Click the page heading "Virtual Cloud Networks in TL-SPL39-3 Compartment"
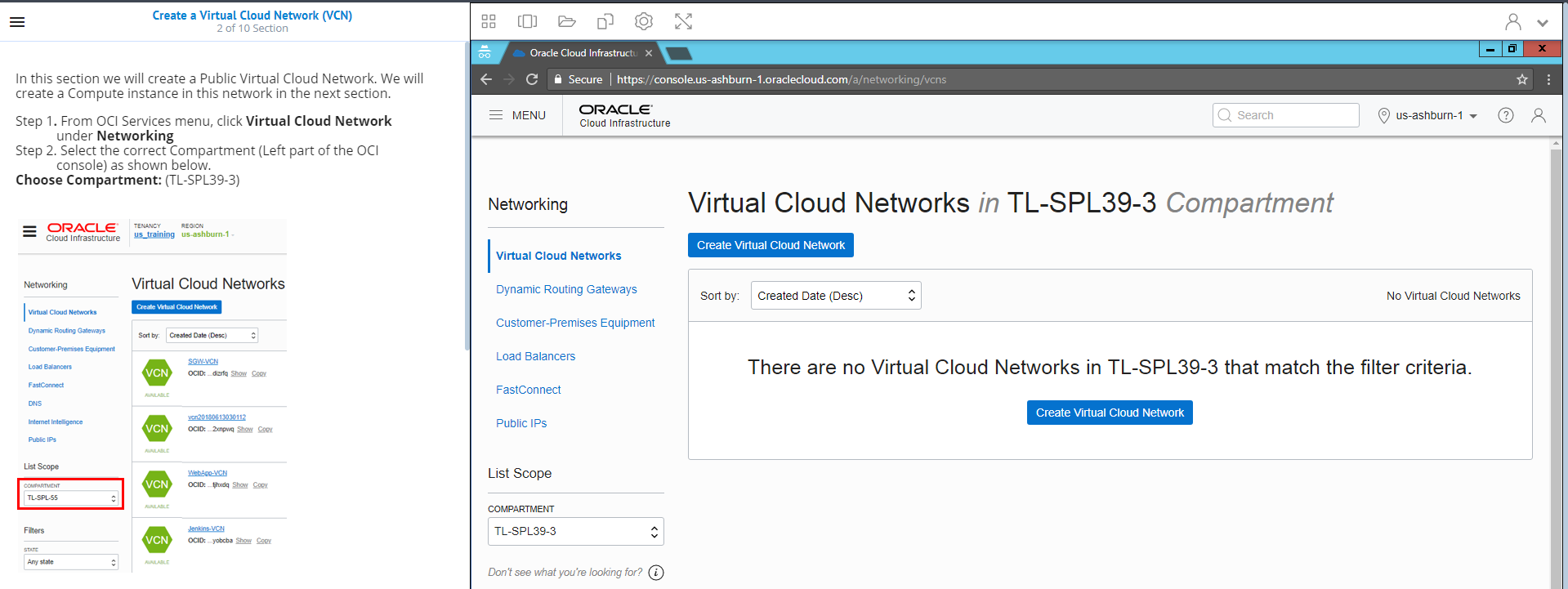 1011,203
